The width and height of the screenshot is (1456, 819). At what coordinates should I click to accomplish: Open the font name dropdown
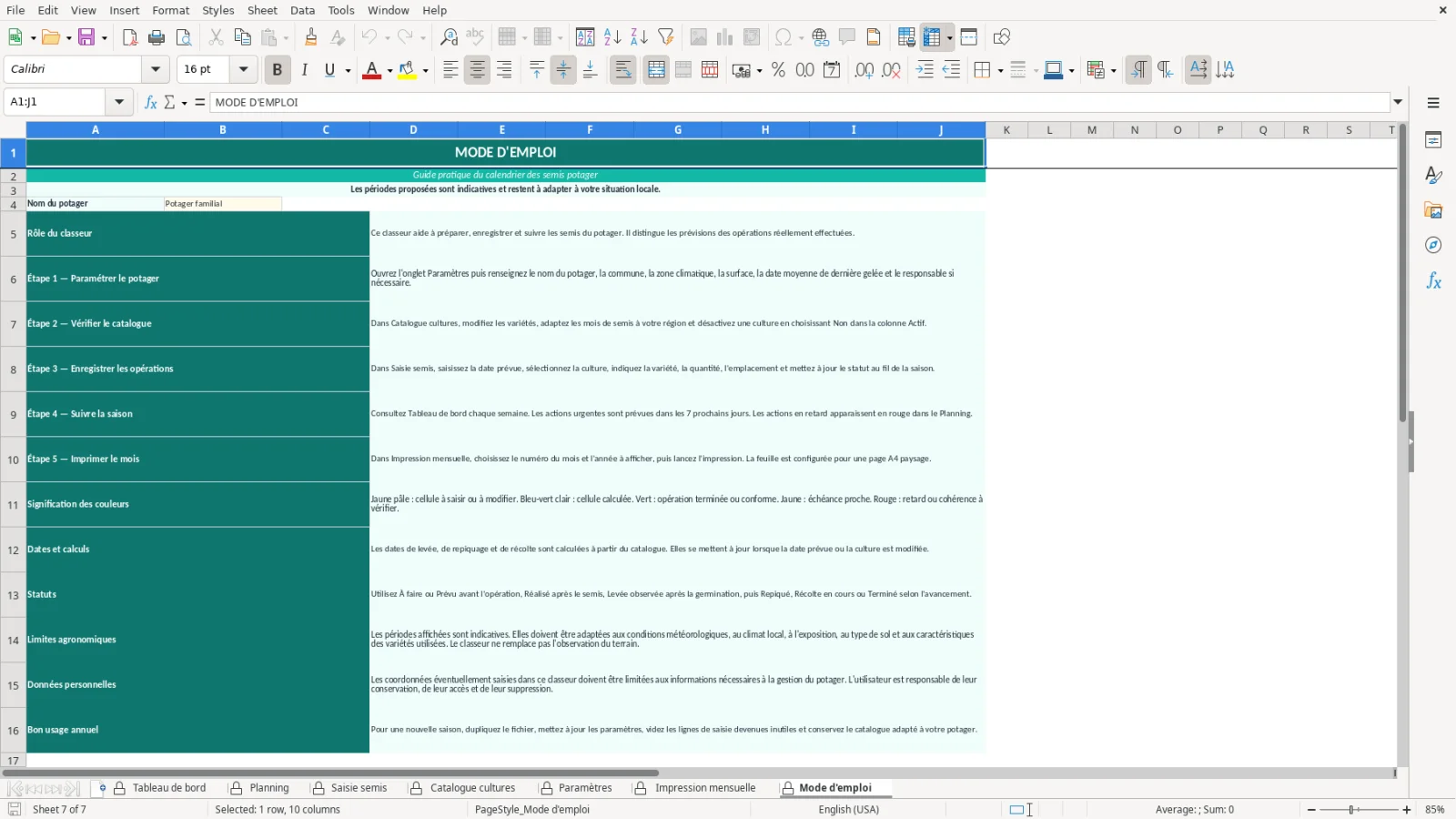coord(156,69)
